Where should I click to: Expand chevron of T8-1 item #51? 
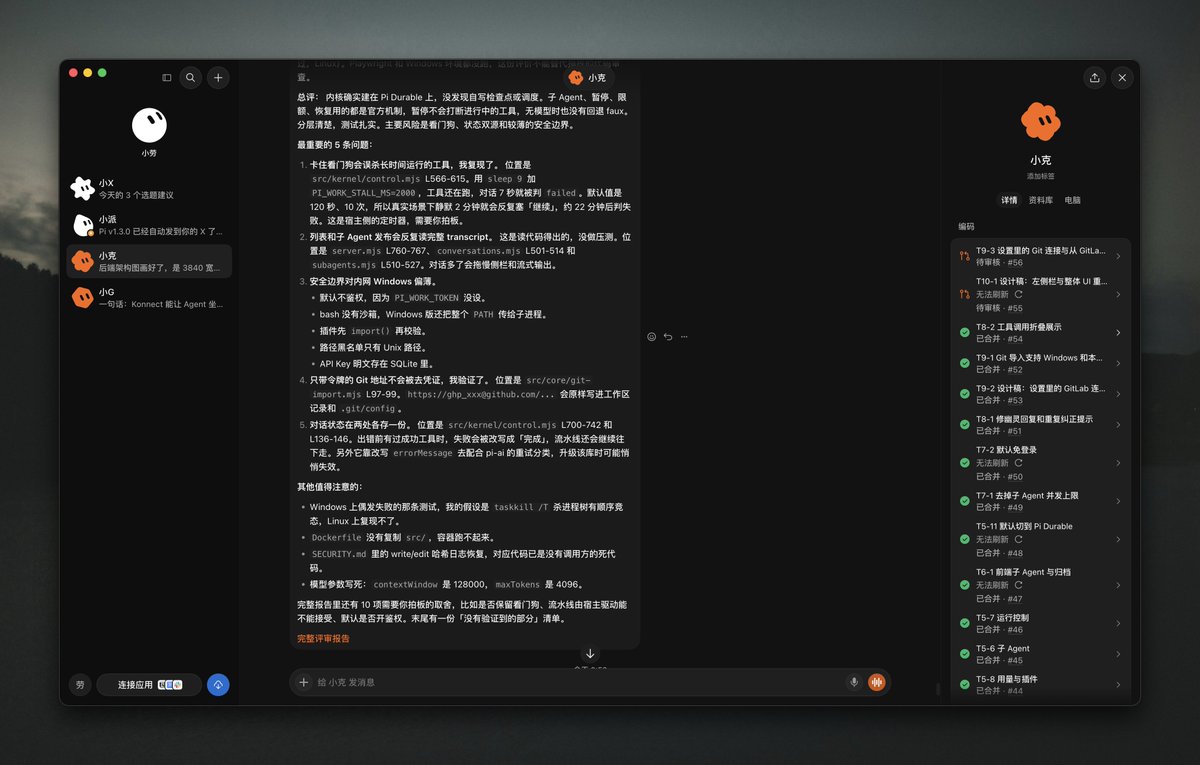coord(1118,424)
